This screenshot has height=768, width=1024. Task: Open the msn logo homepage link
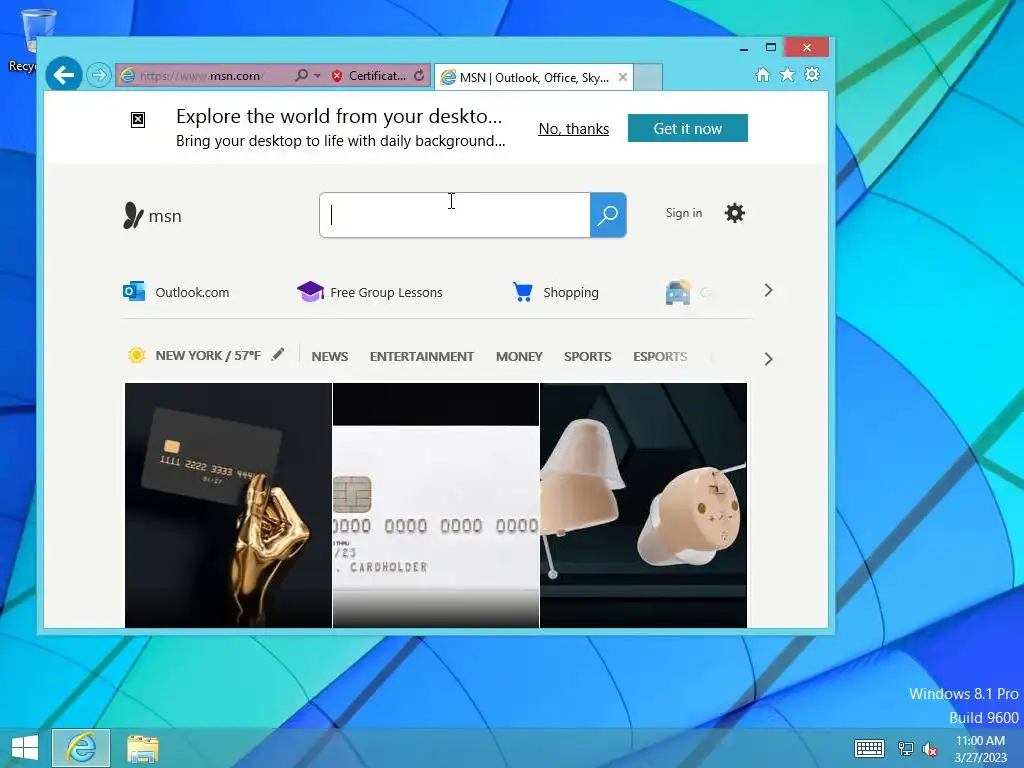pyautogui.click(x=153, y=216)
